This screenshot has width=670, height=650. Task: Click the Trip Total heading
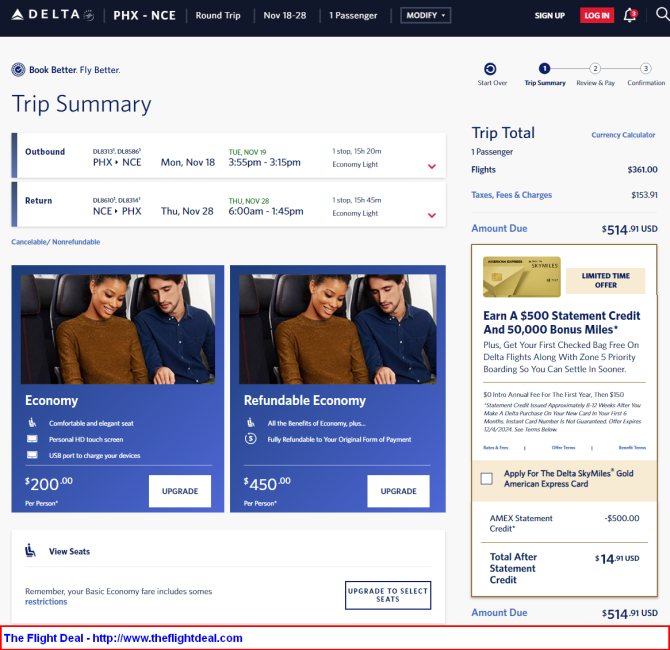(x=503, y=133)
